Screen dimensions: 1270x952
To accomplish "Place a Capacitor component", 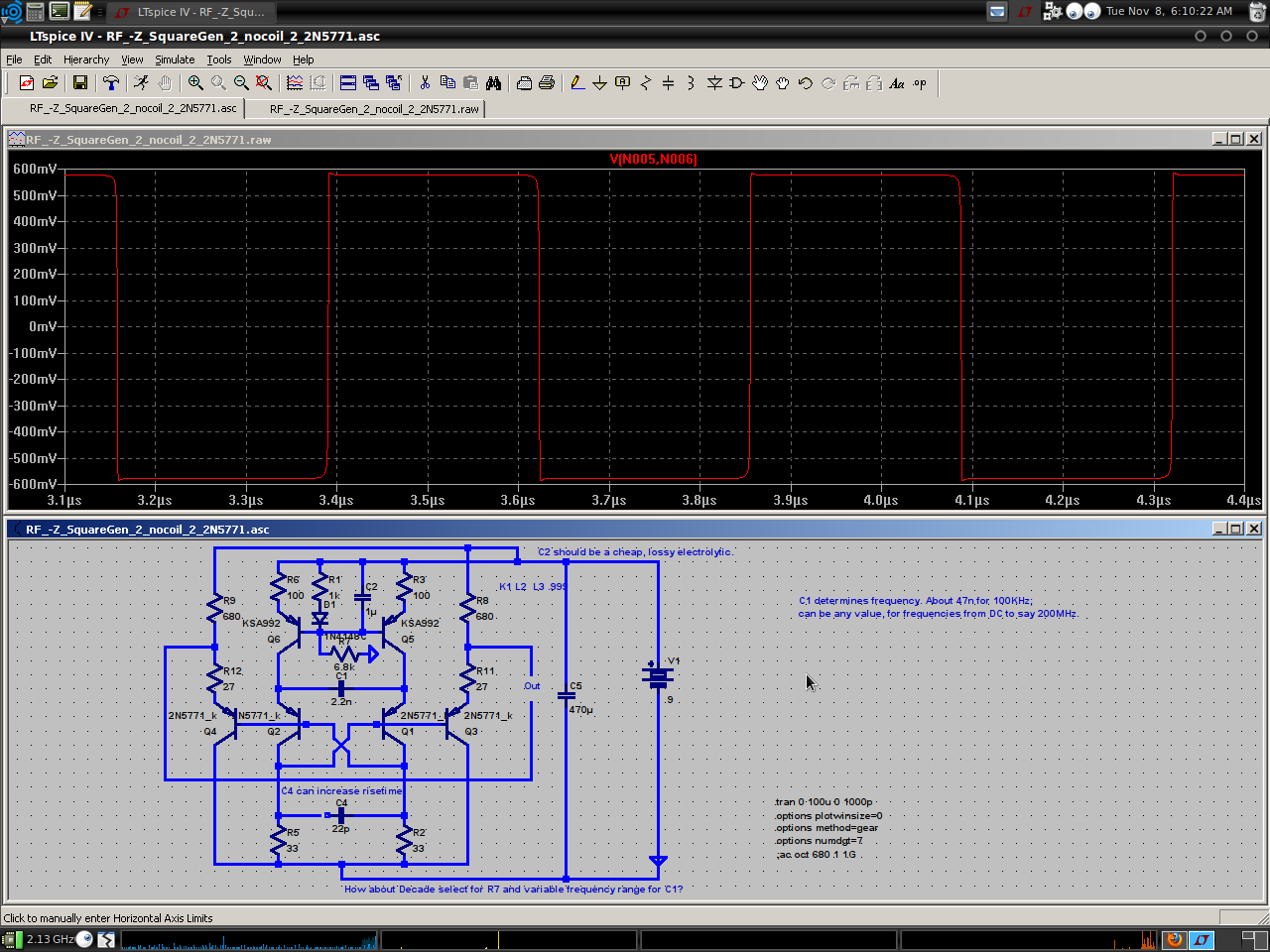I will tap(668, 83).
